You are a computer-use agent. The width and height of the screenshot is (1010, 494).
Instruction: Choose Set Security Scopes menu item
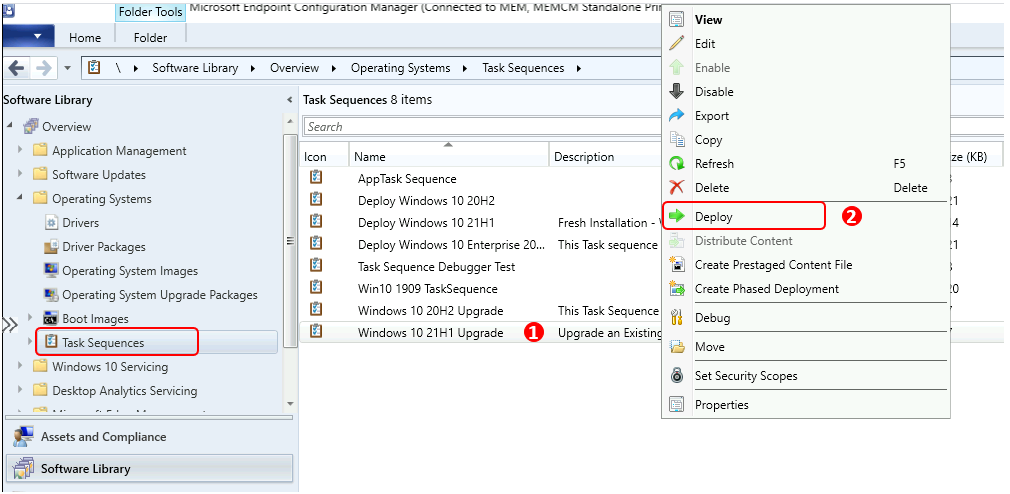pyautogui.click(x=805, y=375)
